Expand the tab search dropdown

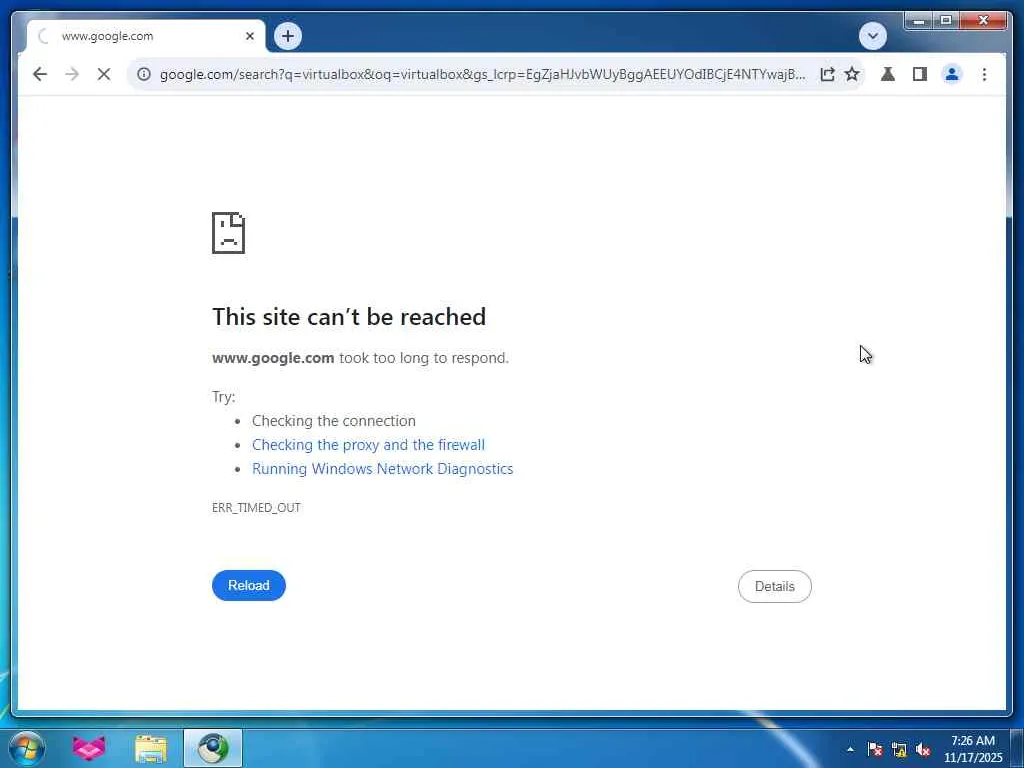[x=872, y=36]
